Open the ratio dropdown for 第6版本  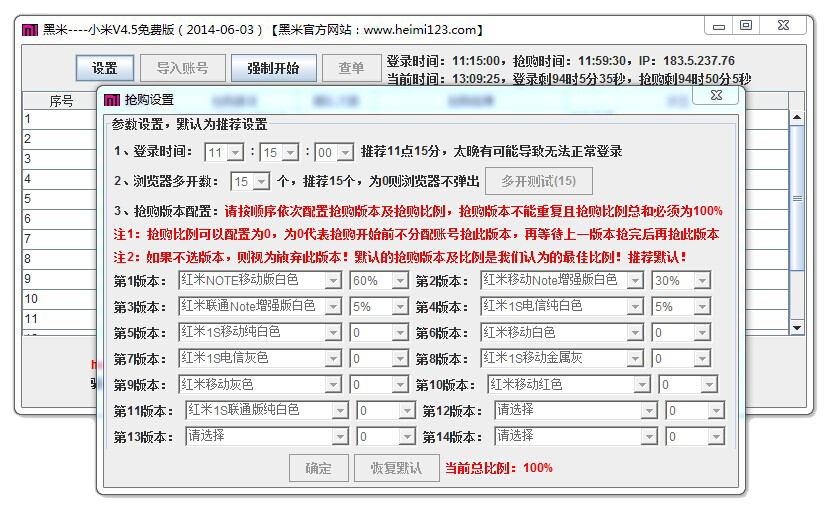(x=681, y=332)
